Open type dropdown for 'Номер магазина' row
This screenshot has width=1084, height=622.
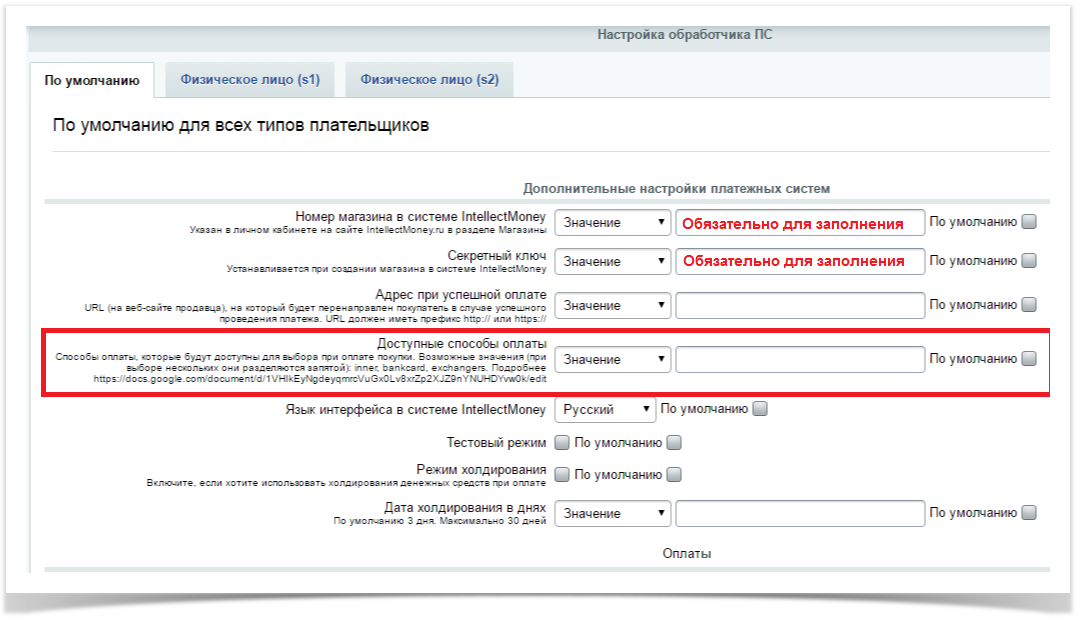point(612,223)
